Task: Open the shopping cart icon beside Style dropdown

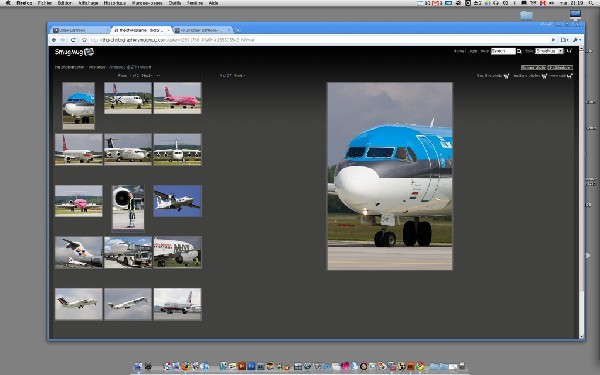Action: [569, 51]
